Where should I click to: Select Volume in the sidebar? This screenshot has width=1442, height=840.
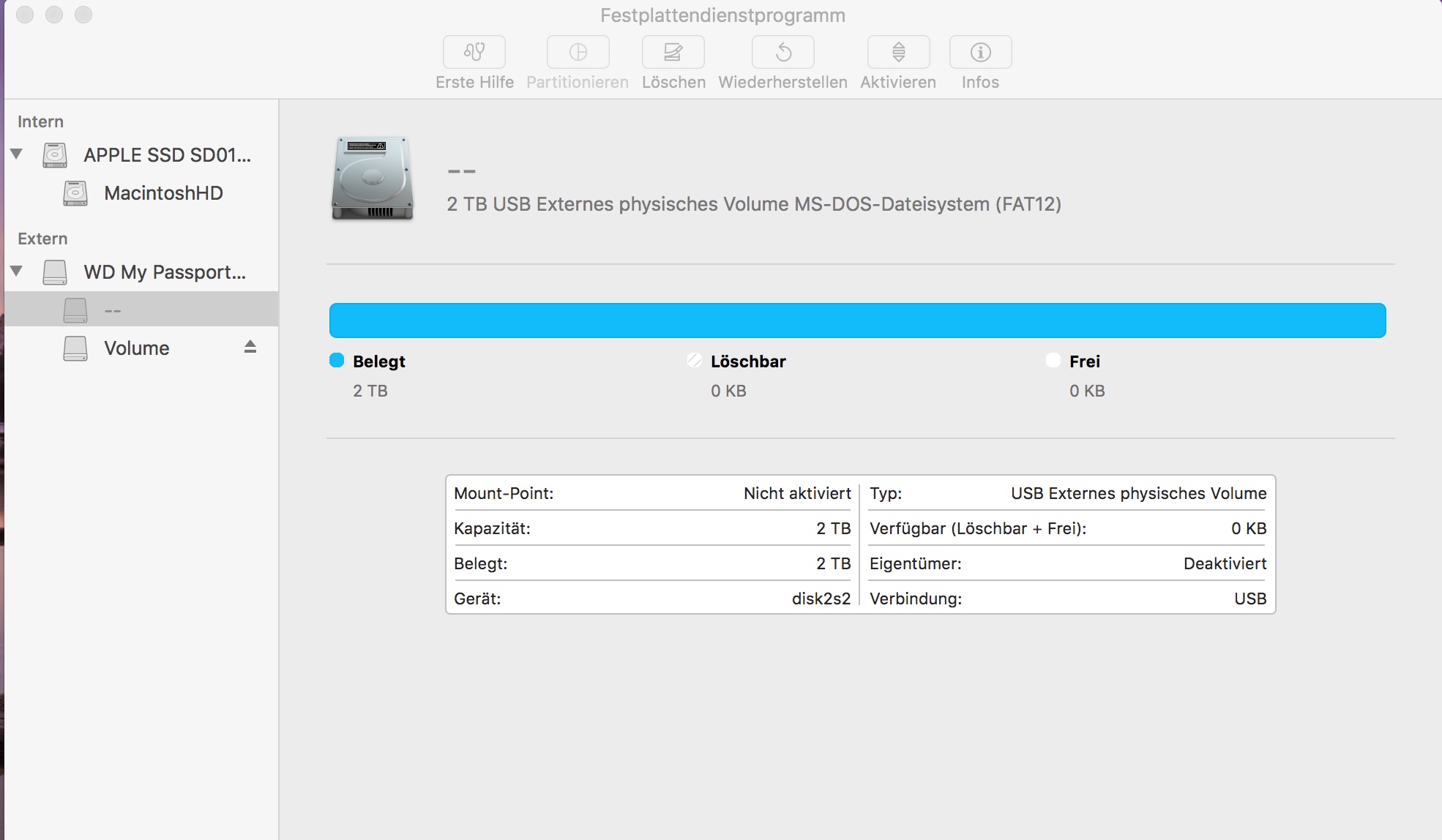coord(136,348)
